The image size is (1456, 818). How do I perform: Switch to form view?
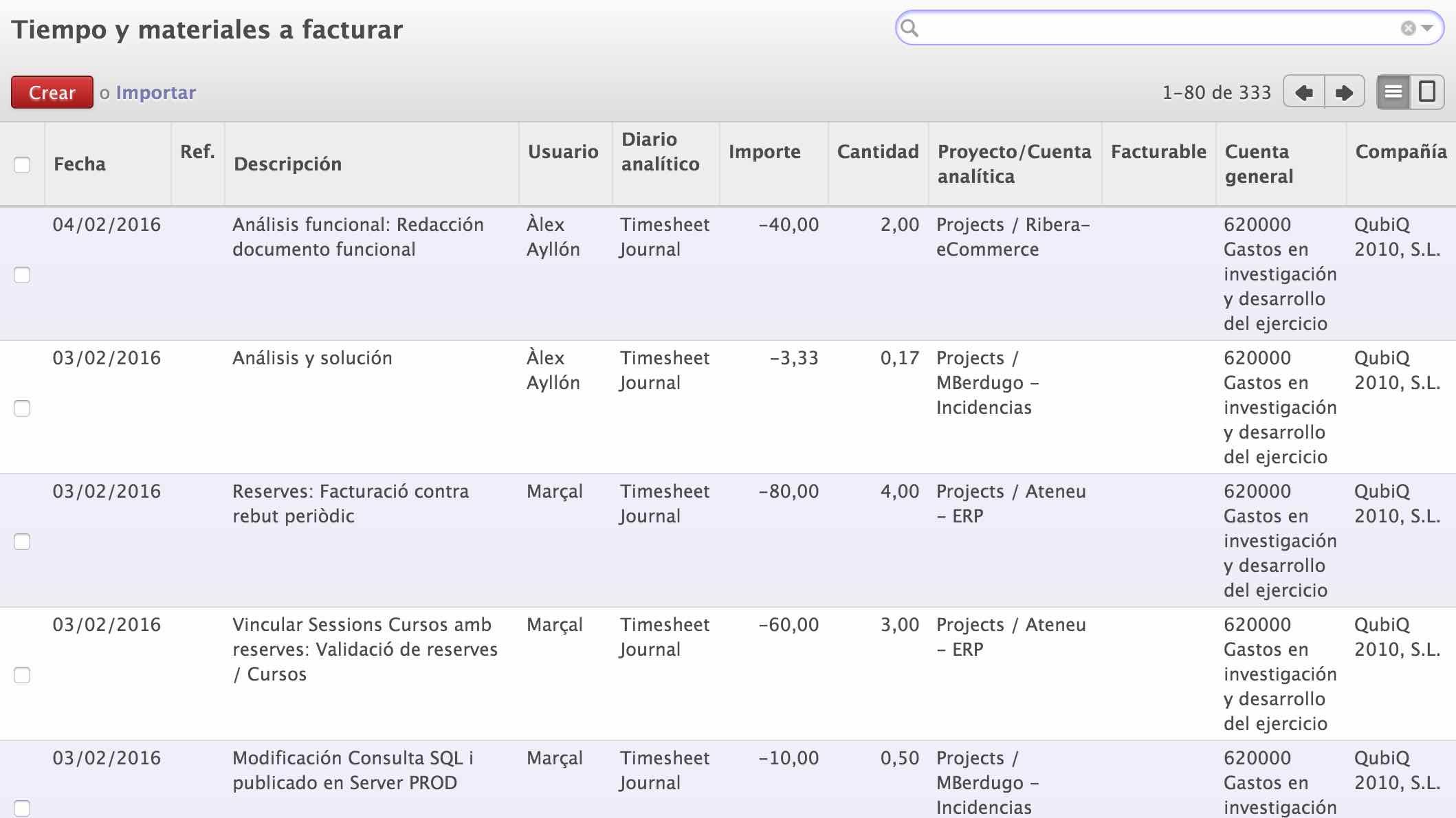pos(1427,92)
